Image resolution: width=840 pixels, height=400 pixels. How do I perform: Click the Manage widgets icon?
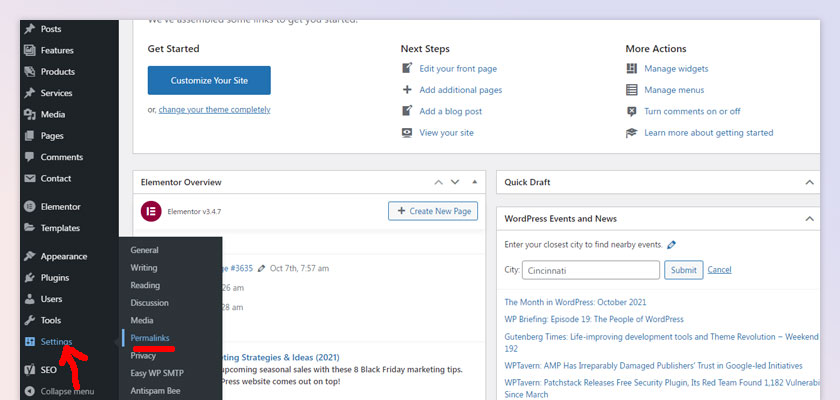click(632, 69)
